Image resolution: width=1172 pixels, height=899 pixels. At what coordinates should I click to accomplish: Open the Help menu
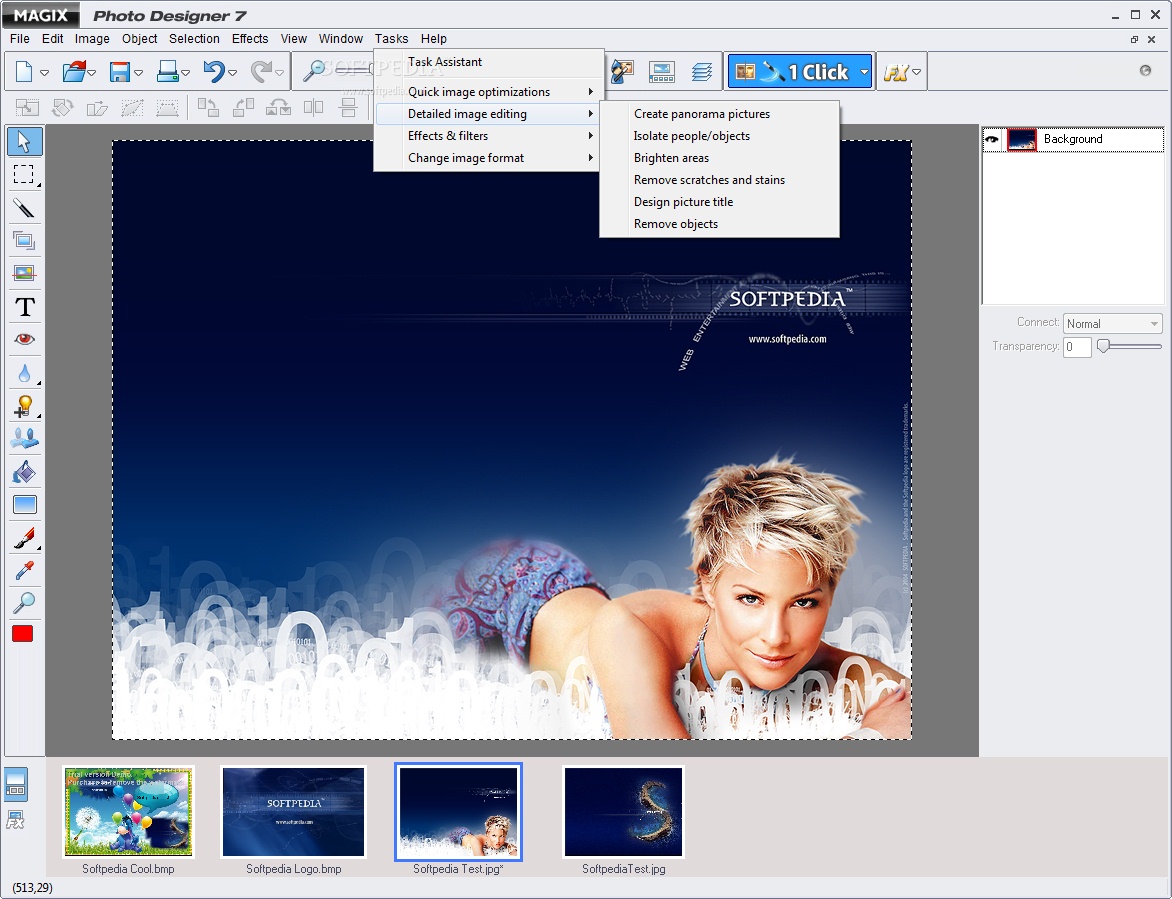click(x=434, y=39)
